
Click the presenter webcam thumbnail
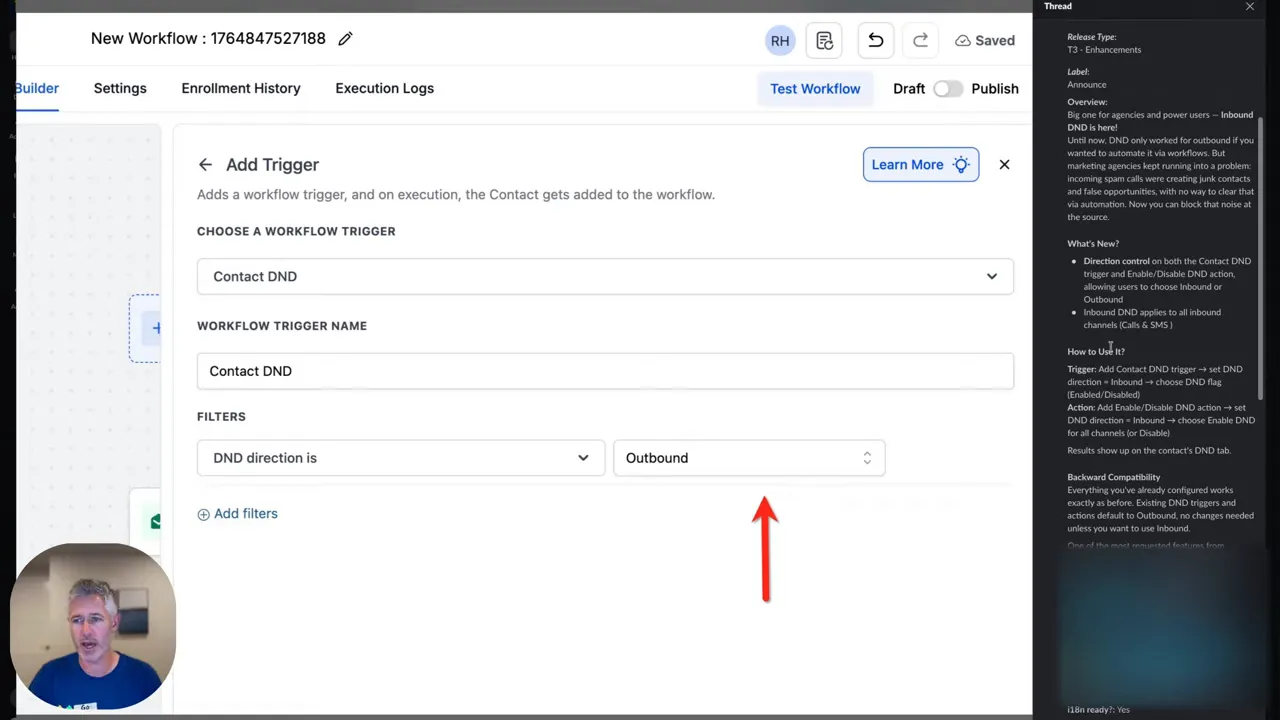click(93, 627)
